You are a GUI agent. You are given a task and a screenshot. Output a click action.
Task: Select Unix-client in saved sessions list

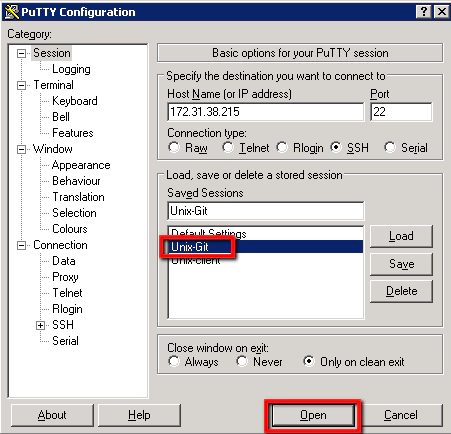click(266, 260)
